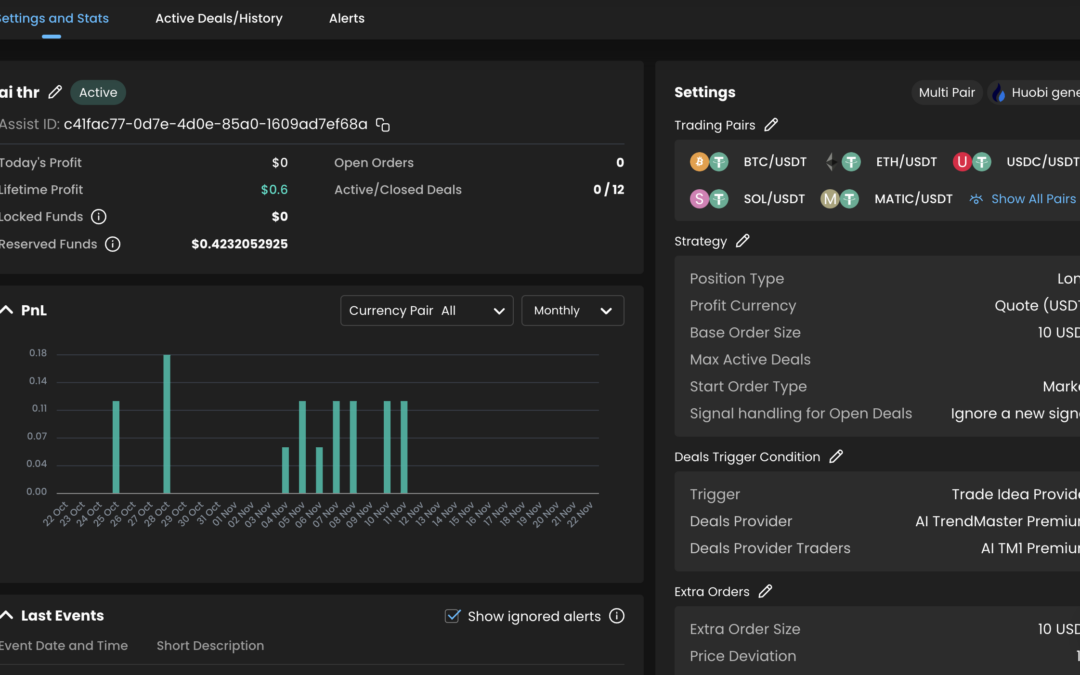Copy the Assist ID with the copy icon
Viewport: 1080px width, 675px height.
coord(383,125)
